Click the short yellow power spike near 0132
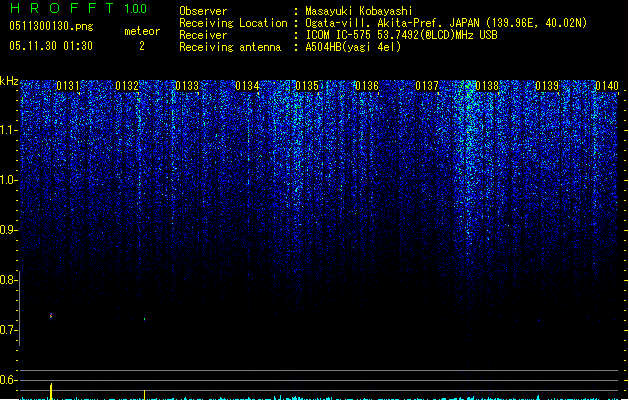The width and height of the screenshot is (629, 400). [x=144, y=394]
